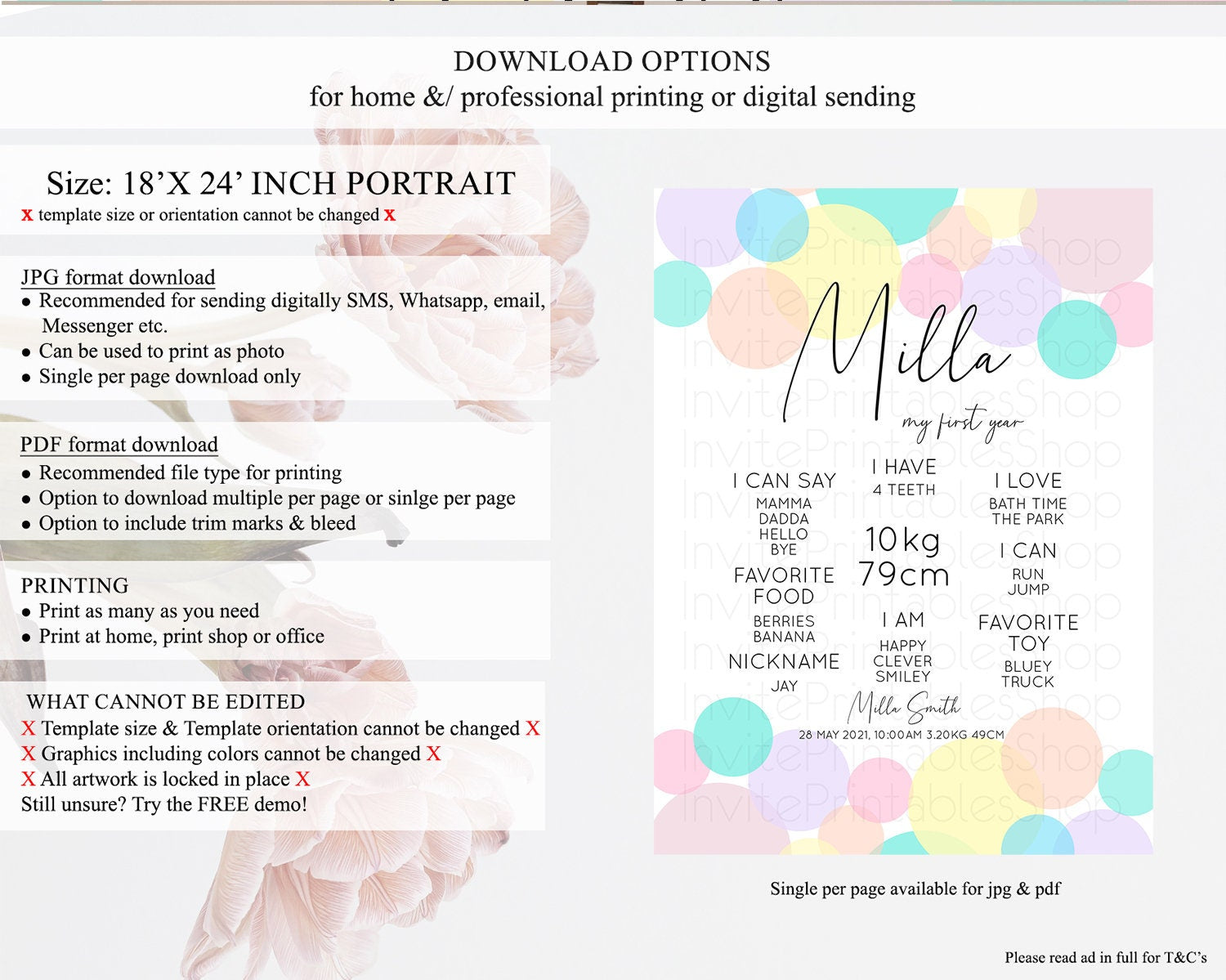Click the red X before "All artwork is locked"
The height and width of the screenshot is (980, 1226).
tap(29, 779)
